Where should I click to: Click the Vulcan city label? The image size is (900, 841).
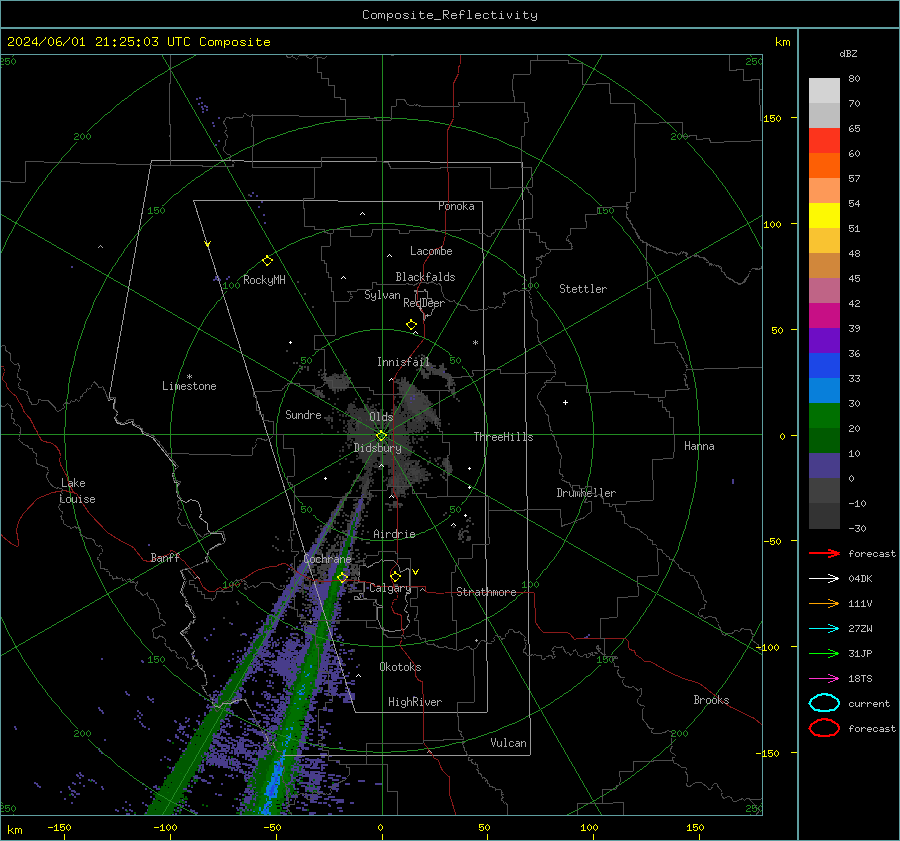[509, 743]
